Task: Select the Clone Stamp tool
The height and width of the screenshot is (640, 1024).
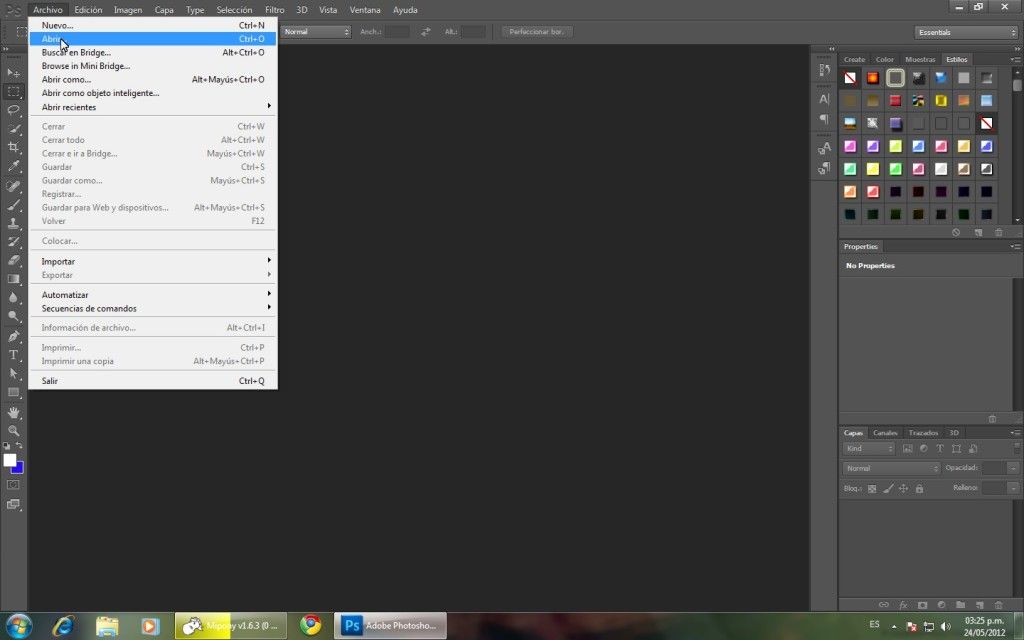Action: coord(13,223)
